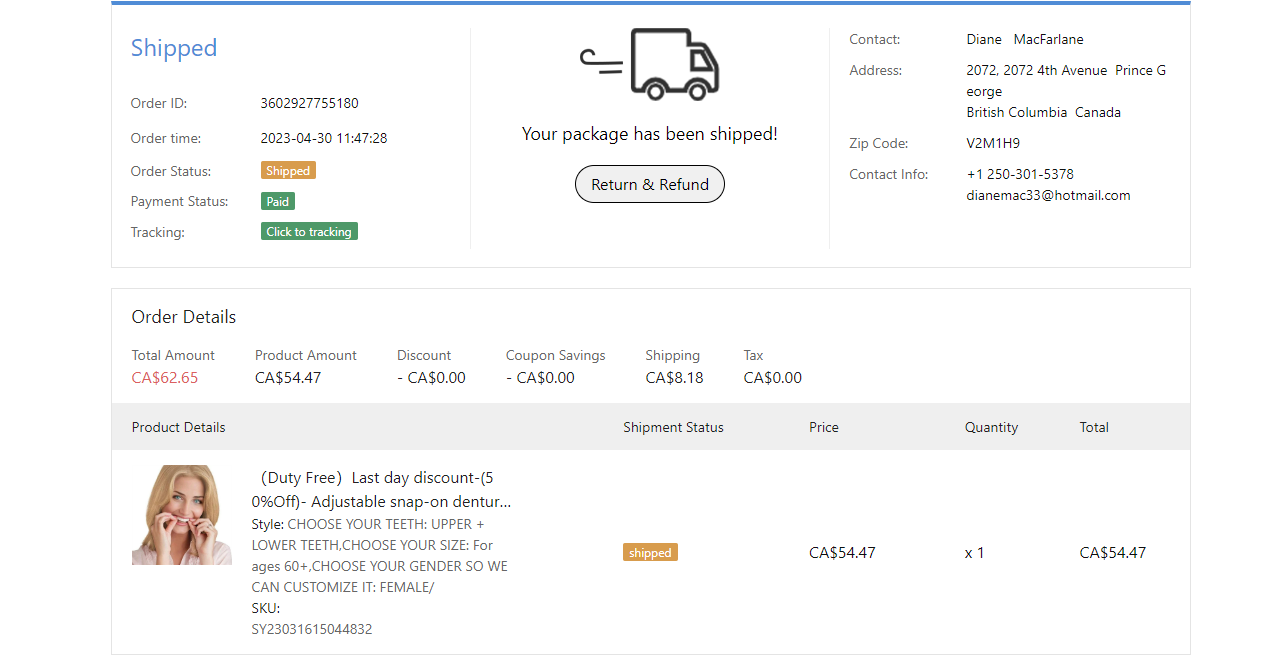Click the Shipment Status column header
1270x672 pixels.
(x=673, y=427)
